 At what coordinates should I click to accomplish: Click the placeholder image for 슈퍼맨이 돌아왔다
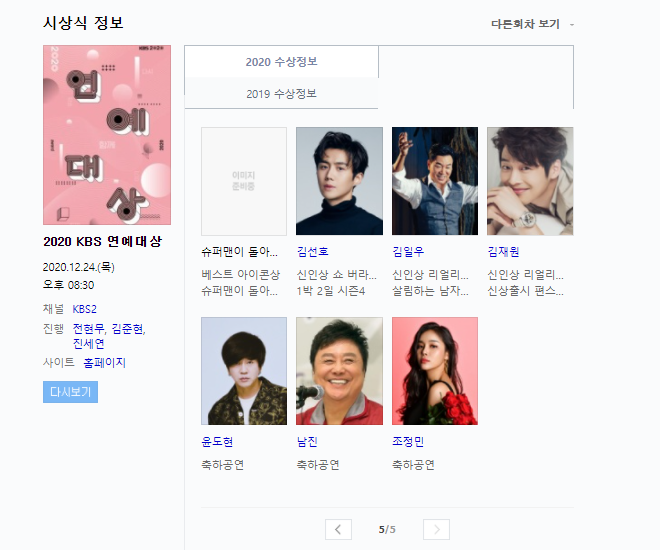[244, 181]
